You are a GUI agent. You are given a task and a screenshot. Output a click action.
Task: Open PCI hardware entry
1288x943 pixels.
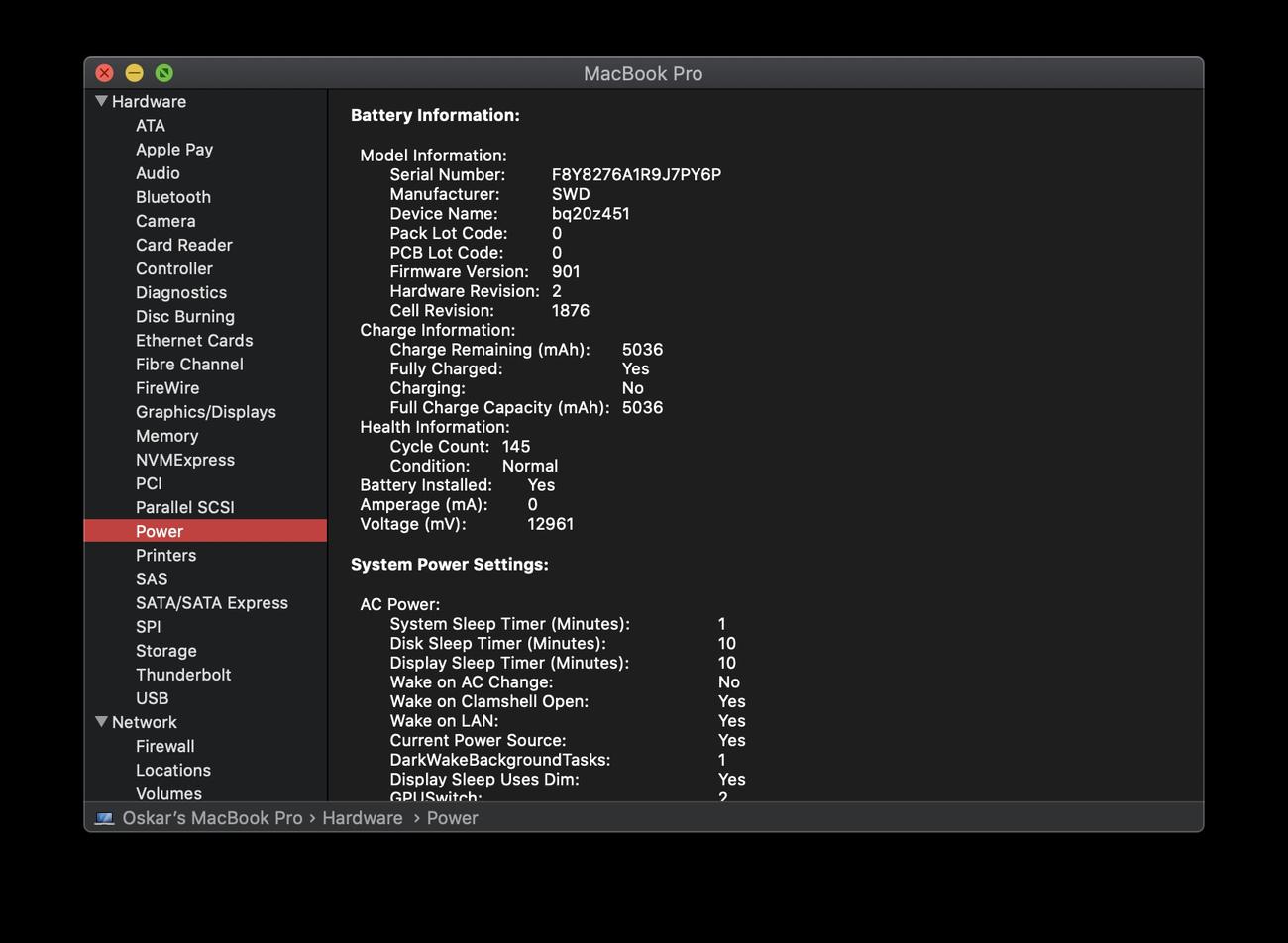(x=149, y=483)
